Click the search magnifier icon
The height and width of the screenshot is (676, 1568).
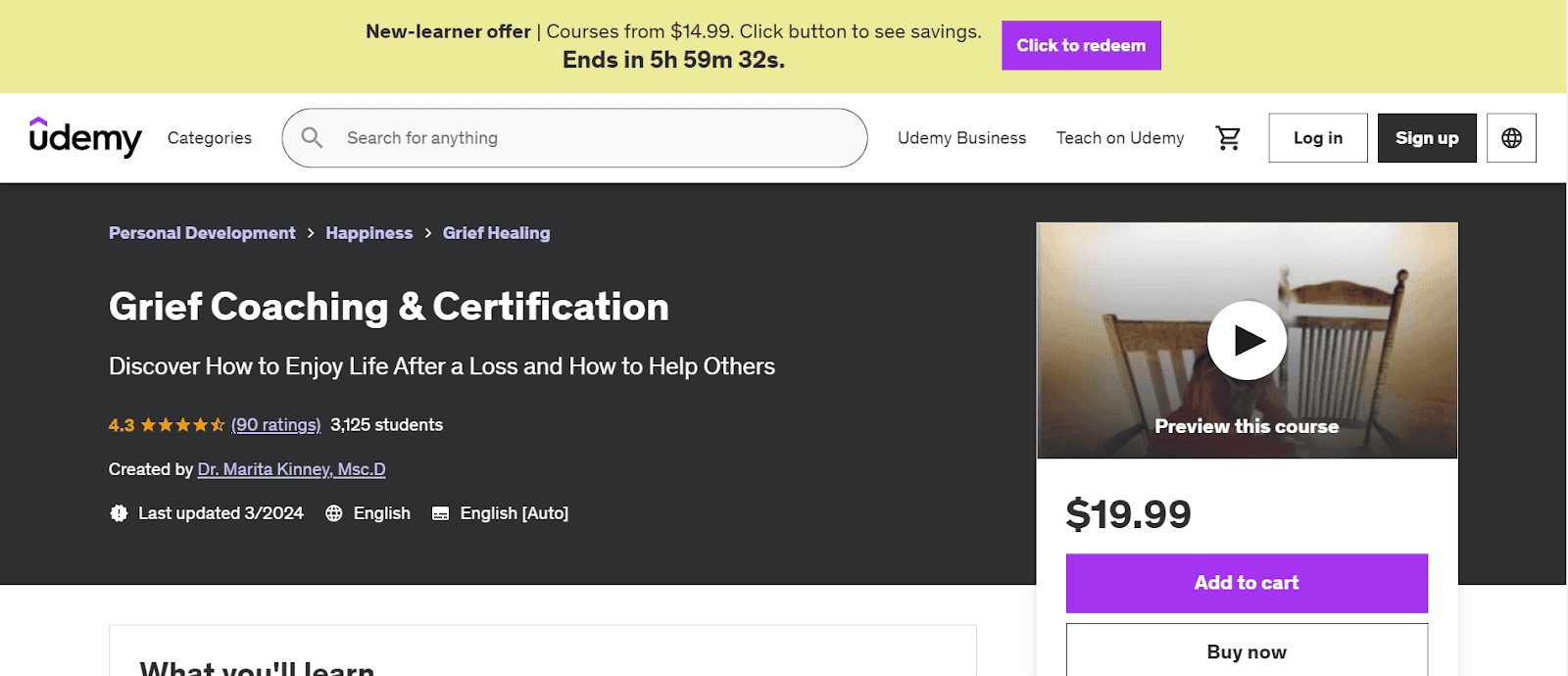point(312,138)
